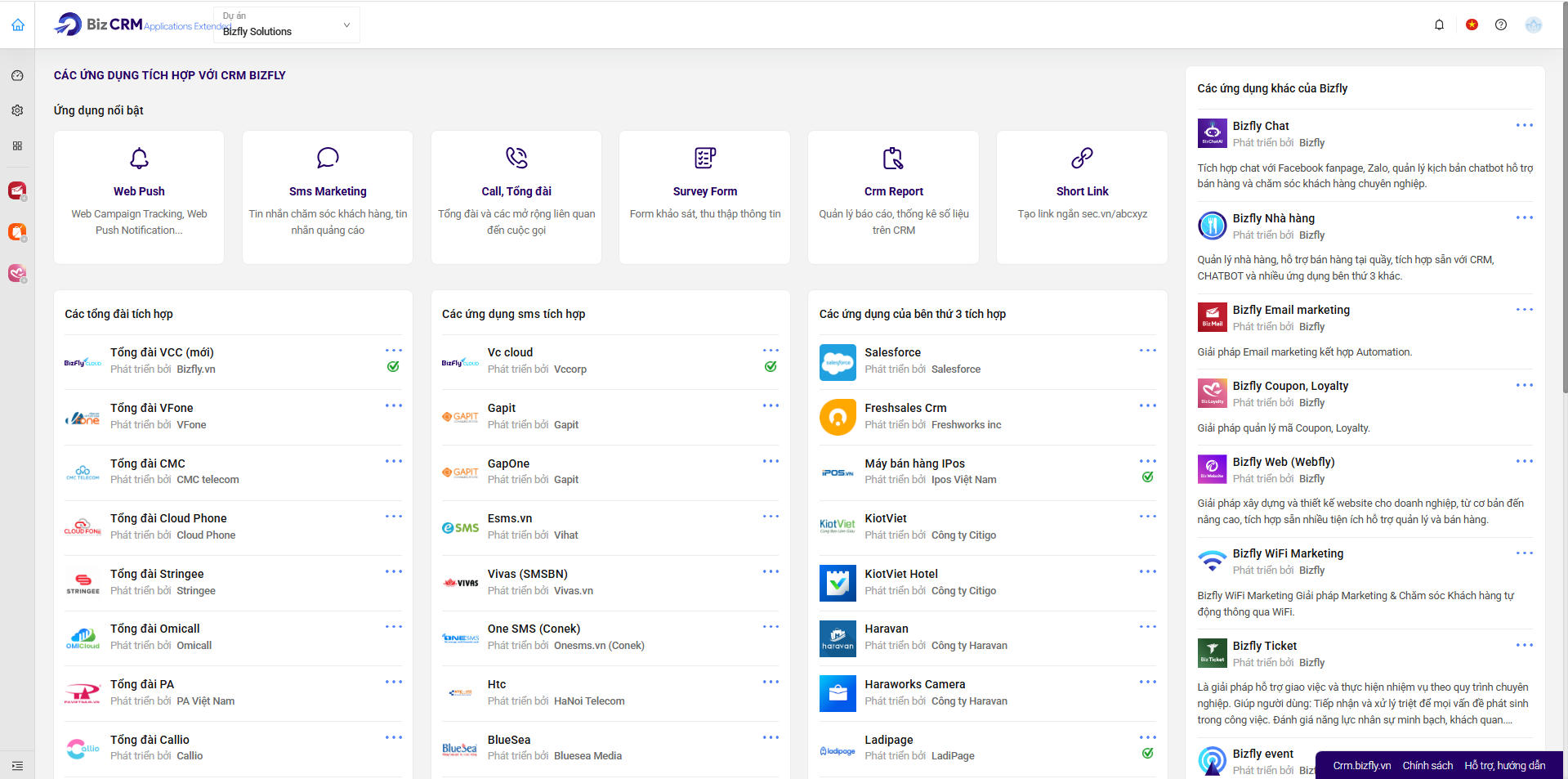Open options menu for Tổng đài CMC
This screenshot has height=779, width=1568.
(x=394, y=461)
